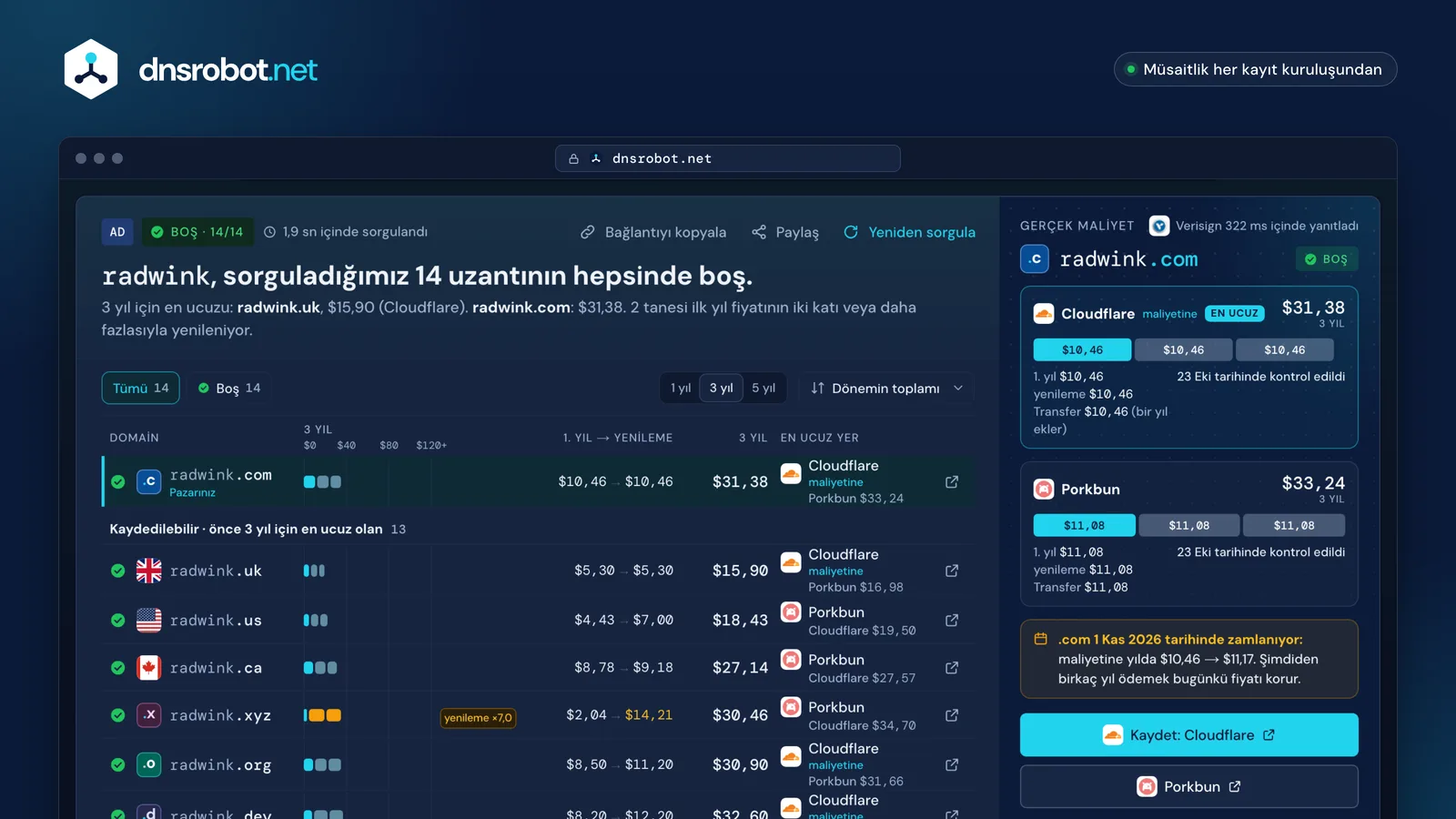Open external link for radwink.xyz row
Image resolution: width=1456 pixels, height=819 pixels.
[x=952, y=715]
